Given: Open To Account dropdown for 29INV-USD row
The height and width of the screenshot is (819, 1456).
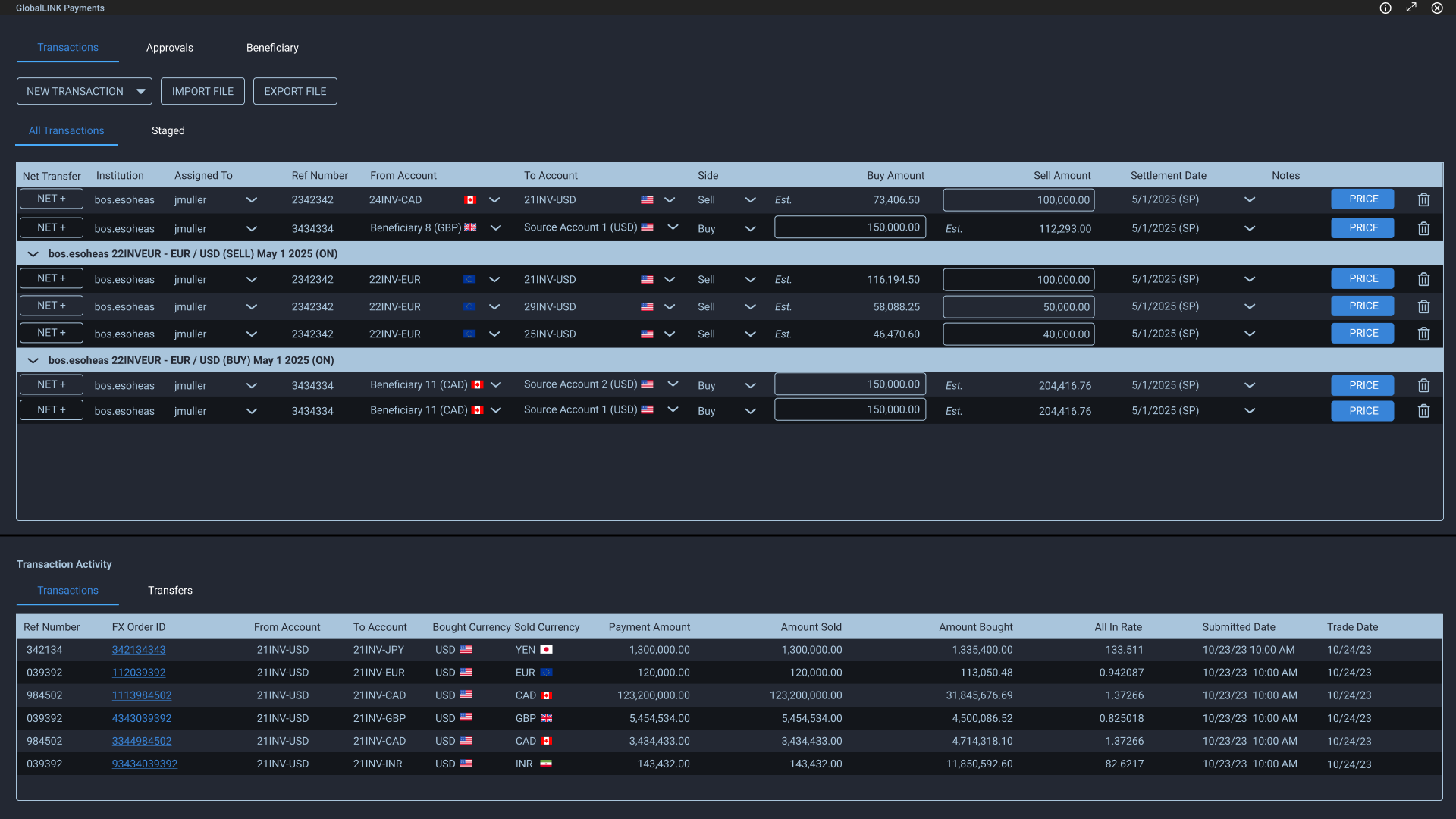Looking at the screenshot, I should [670, 307].
